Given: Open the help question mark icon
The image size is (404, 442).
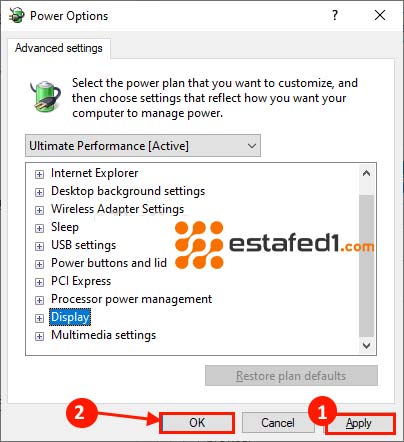Looking at the screenshot, I should pyautogui.click(x=335, y=15).
